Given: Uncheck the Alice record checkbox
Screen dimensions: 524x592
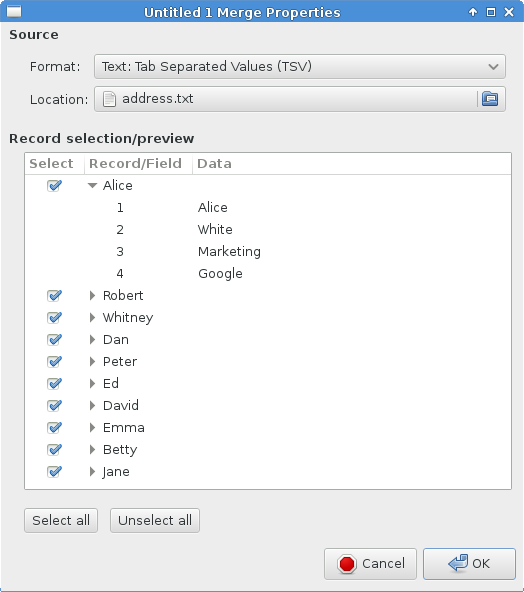Looking at the screenshot, I should tap(54, 185).
